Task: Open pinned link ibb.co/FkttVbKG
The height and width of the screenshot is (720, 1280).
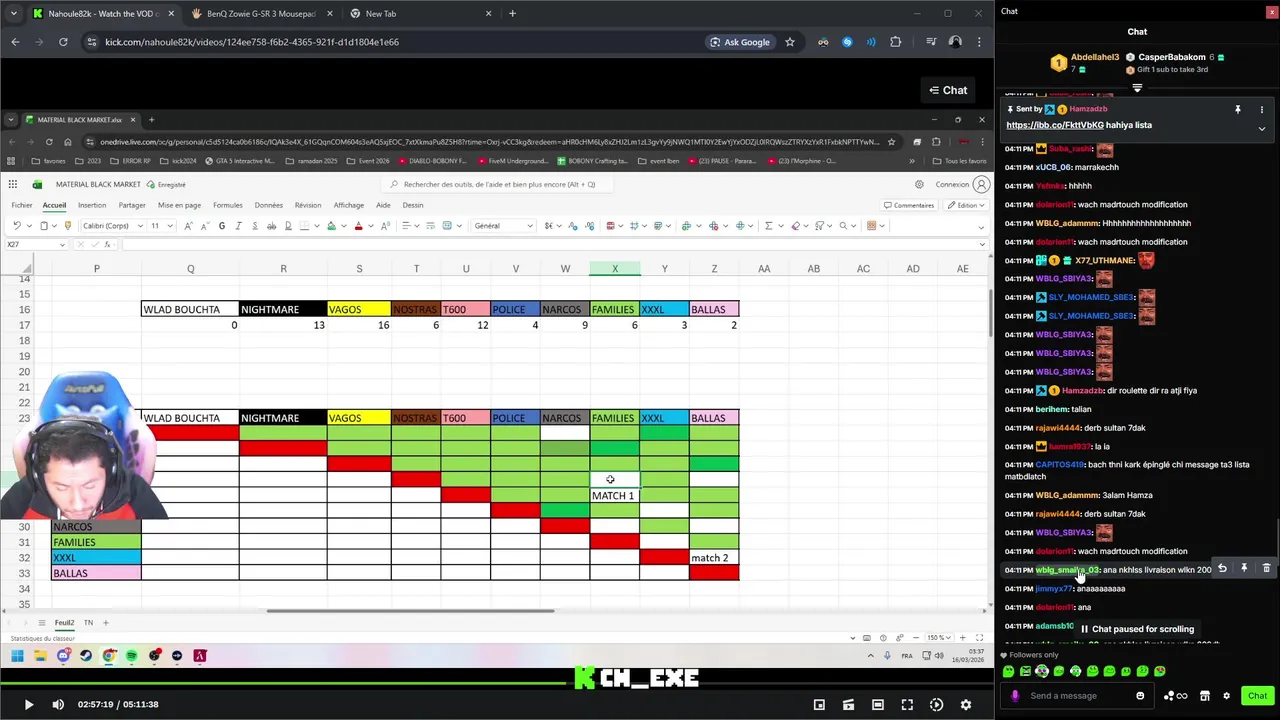Action: click(1055, 125)
